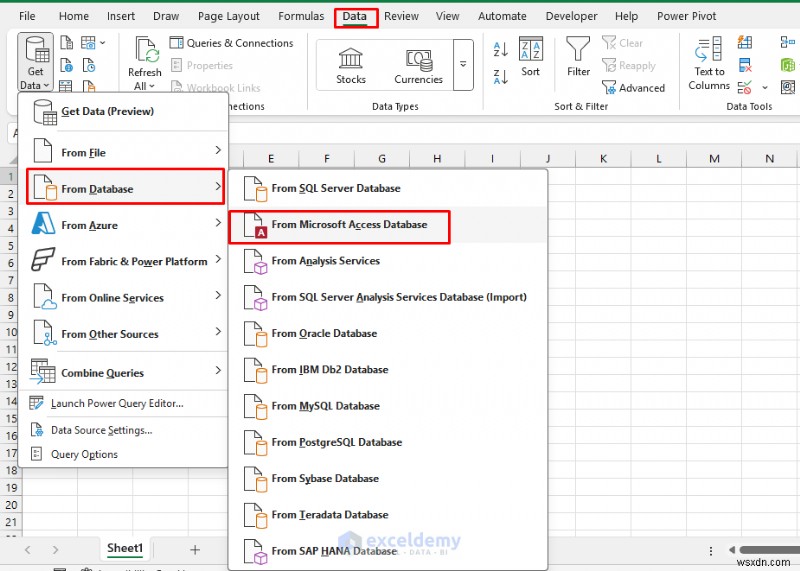Image resolution: width=800 pixels, height=571 pixels.
Task: Switch to the Formulas tab
Action: [301, 16]
